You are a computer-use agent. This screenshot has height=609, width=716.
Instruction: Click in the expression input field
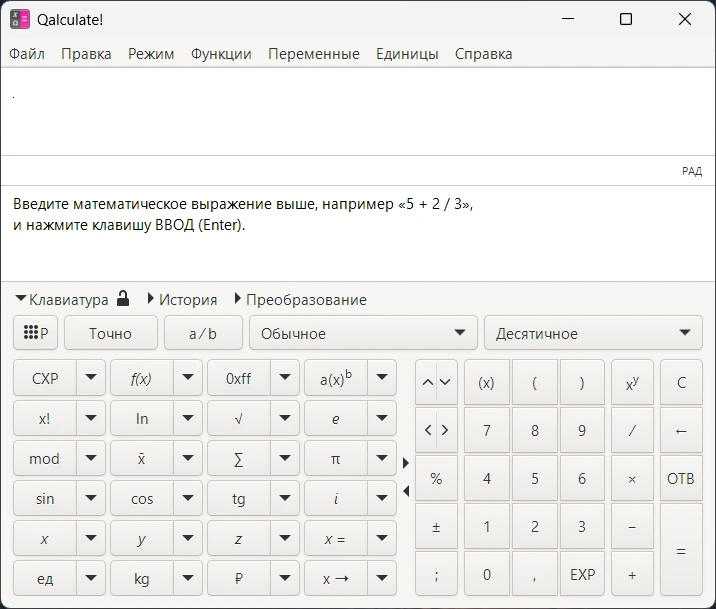358,112
